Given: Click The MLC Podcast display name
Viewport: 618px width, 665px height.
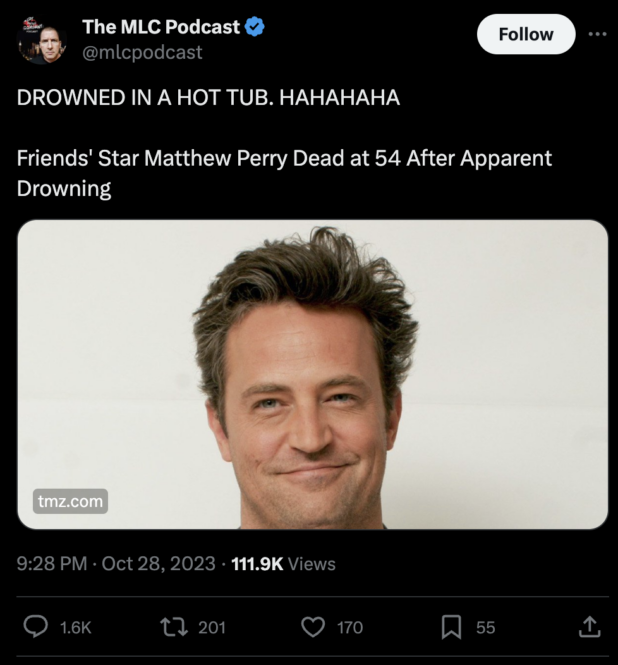Looking at the screenshot, I should click(160, 28).
